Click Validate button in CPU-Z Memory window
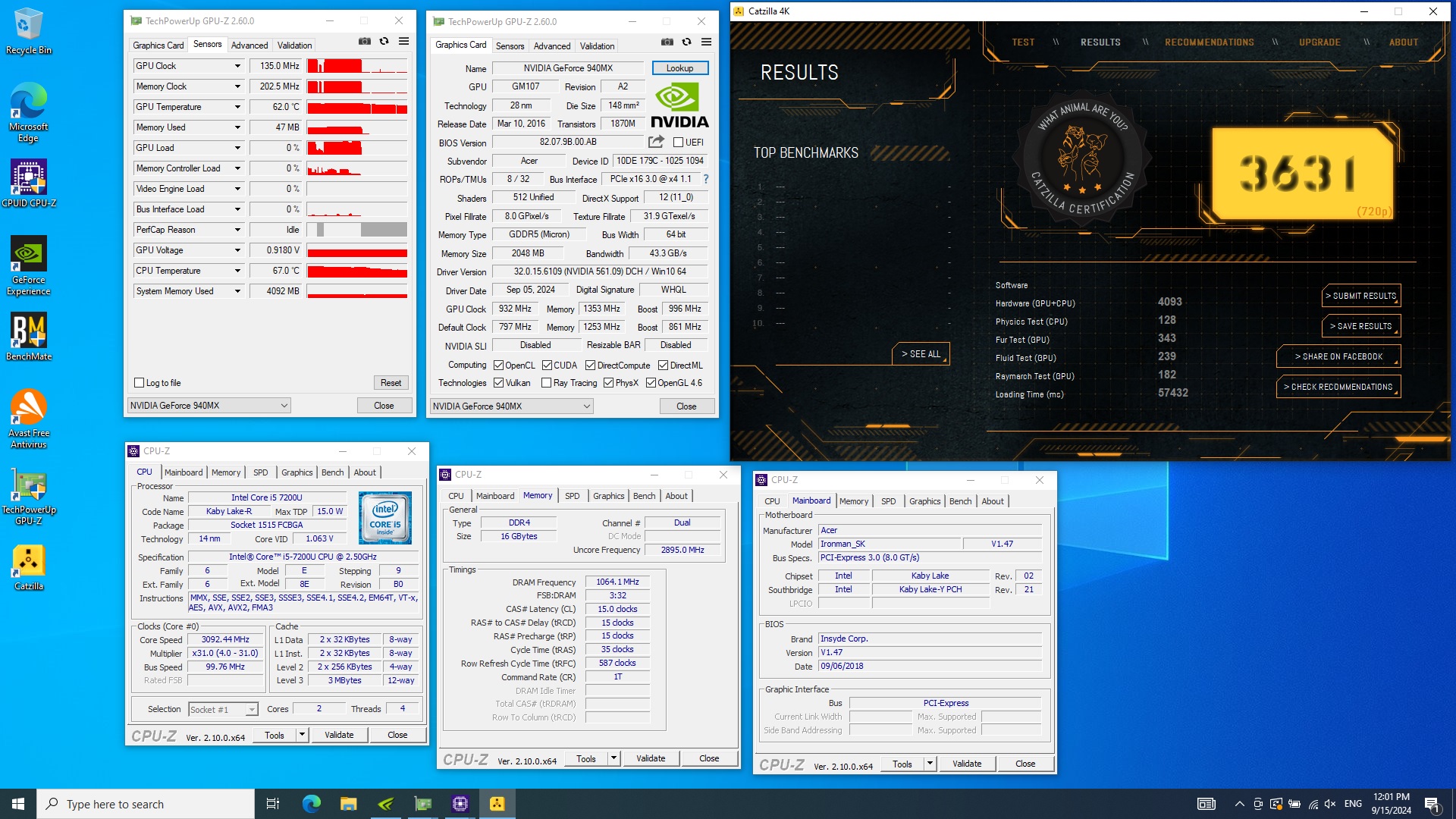1456x819 pixels. [x=651, y=758]
